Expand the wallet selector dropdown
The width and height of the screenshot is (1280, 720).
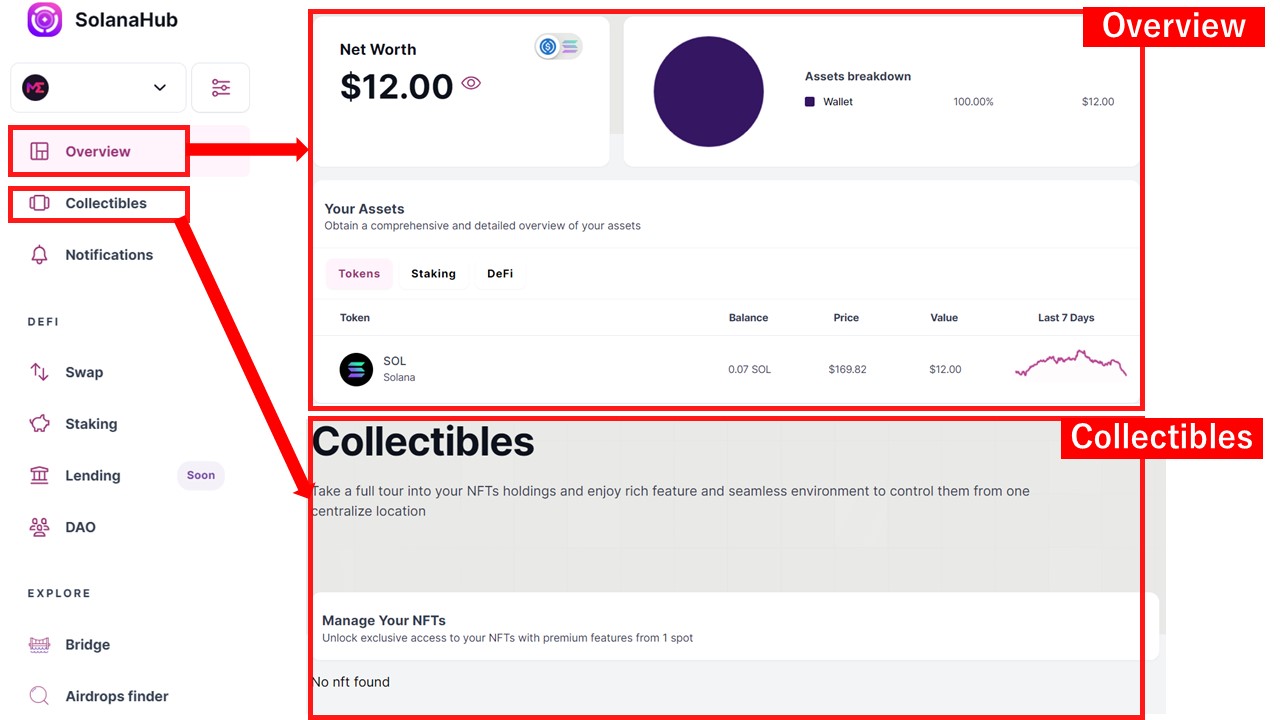(158, 87)
